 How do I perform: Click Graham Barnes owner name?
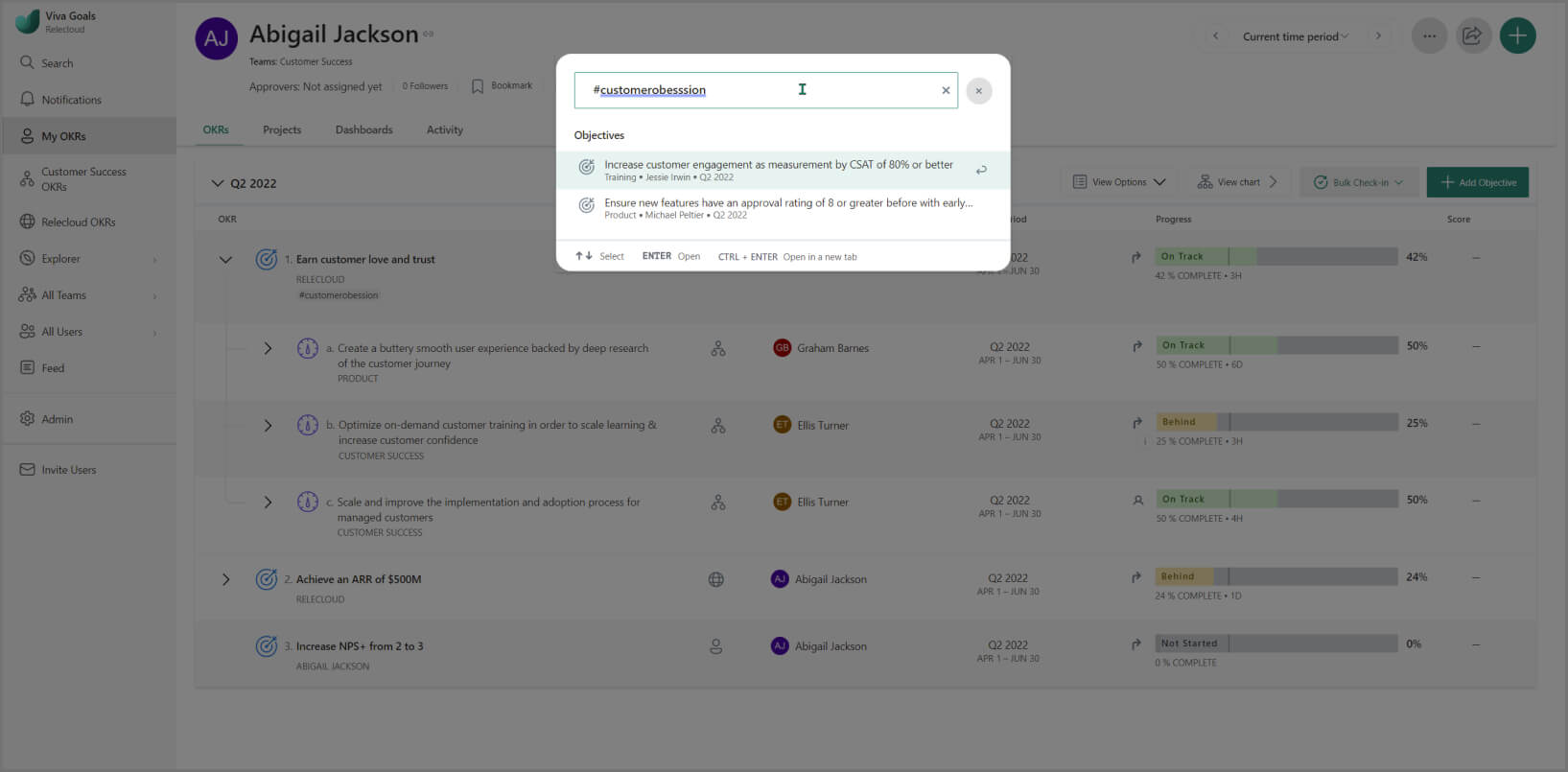pos(832,348)
